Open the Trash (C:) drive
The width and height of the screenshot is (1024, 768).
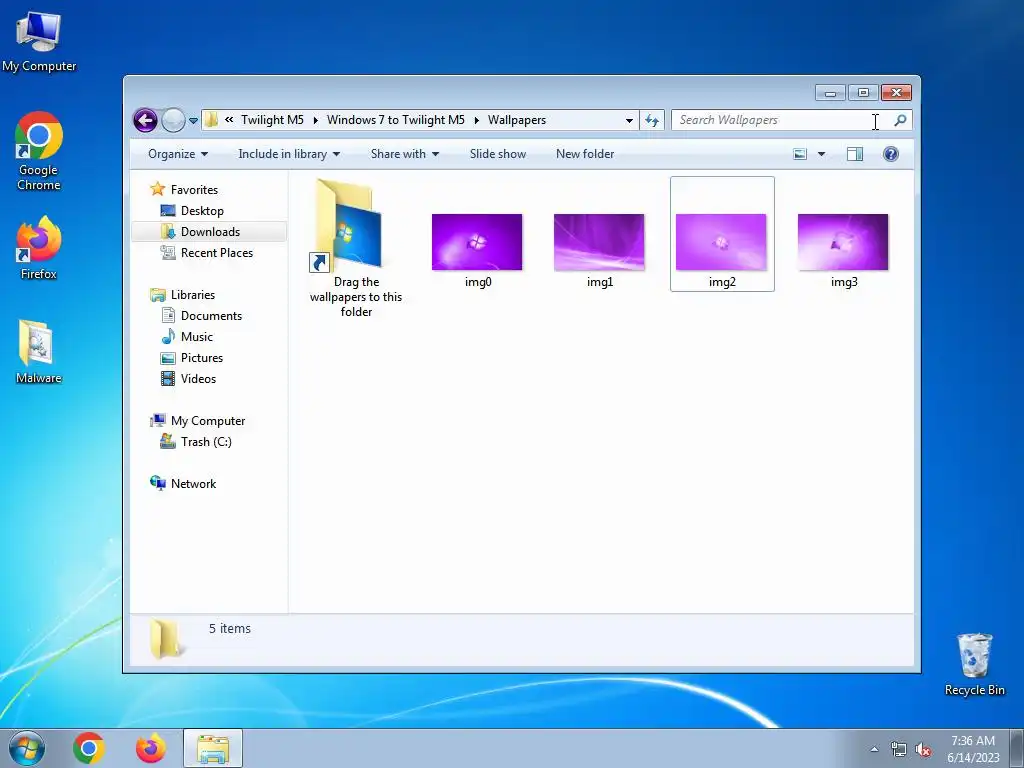[x=206, y=442]
